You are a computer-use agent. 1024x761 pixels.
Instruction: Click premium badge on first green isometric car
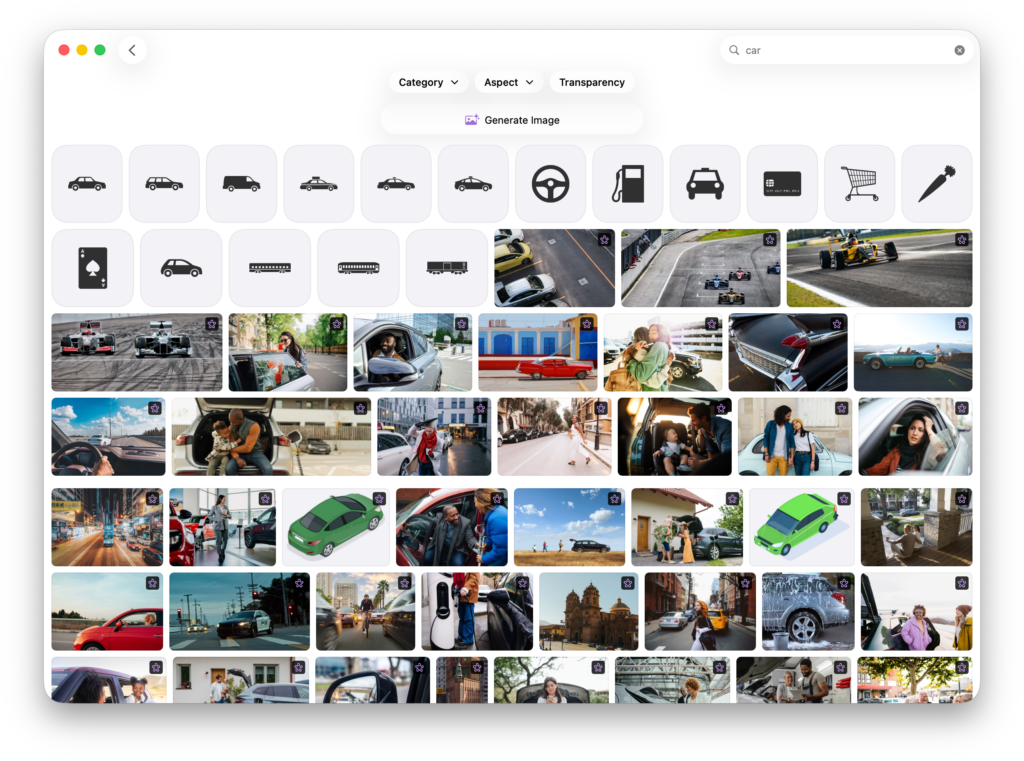coord(379,499)
